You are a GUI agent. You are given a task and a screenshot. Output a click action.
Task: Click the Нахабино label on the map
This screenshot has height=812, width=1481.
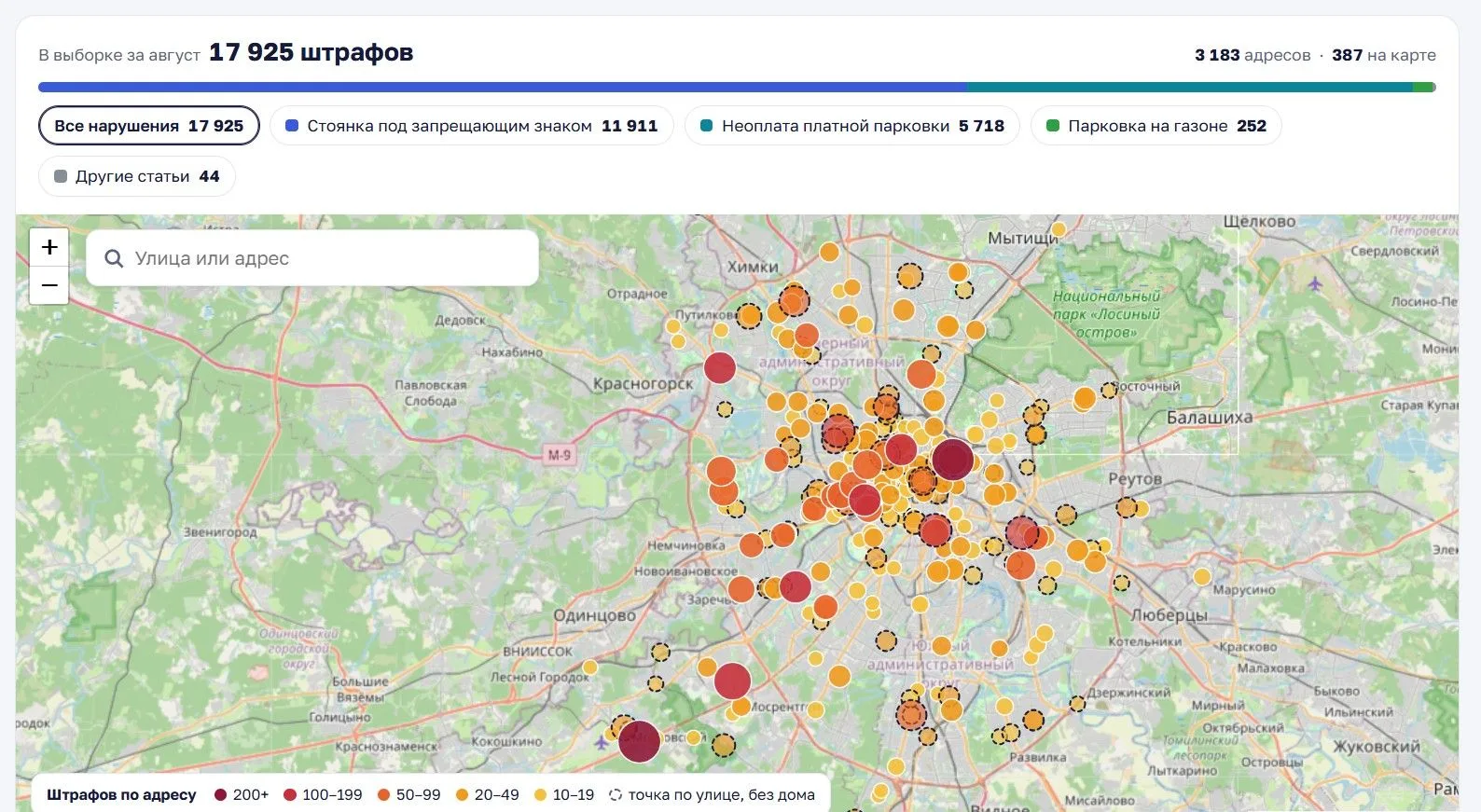click(512, 351)
